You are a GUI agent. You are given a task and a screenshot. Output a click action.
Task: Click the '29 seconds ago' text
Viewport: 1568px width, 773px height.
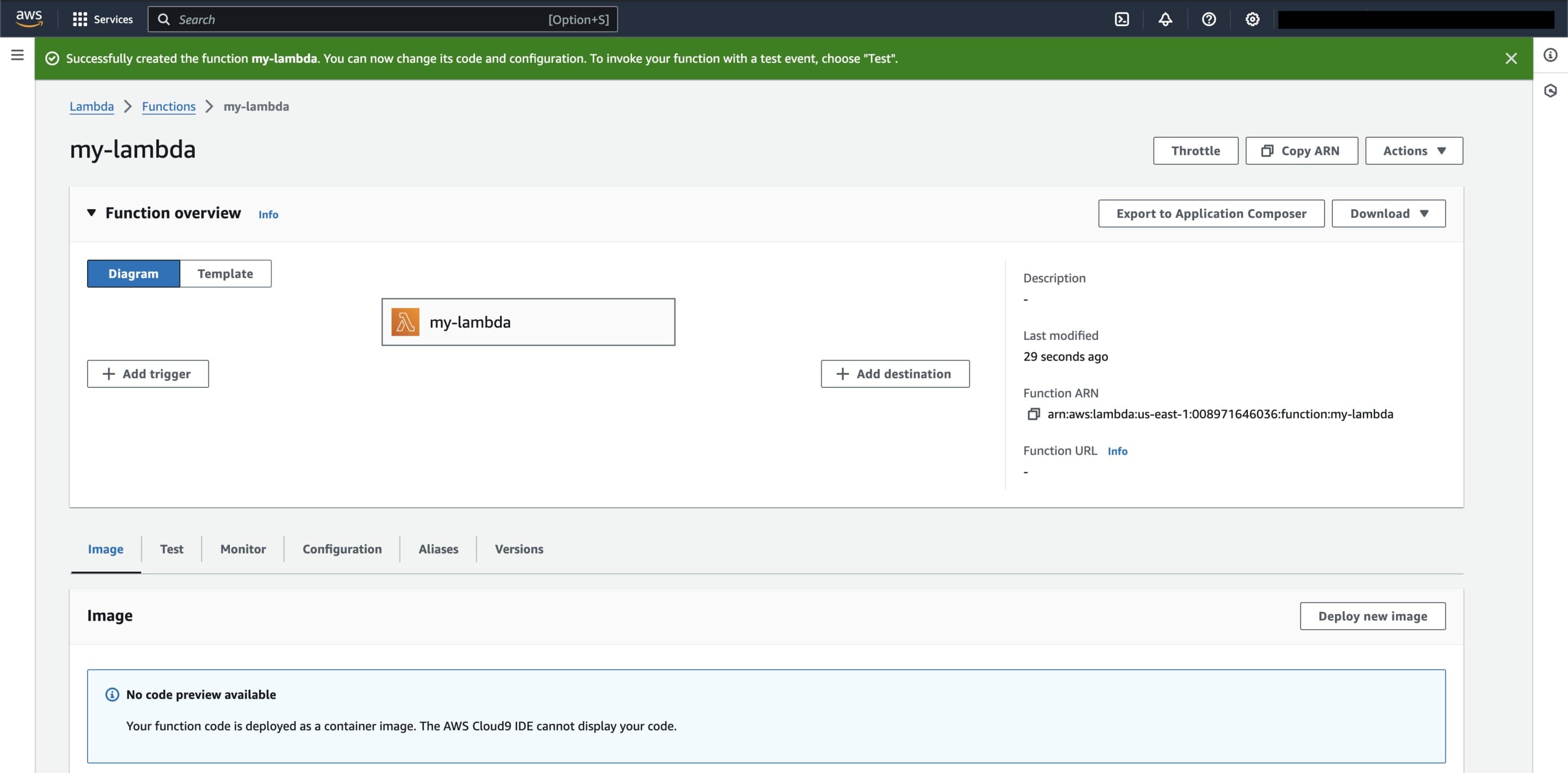1066,356
